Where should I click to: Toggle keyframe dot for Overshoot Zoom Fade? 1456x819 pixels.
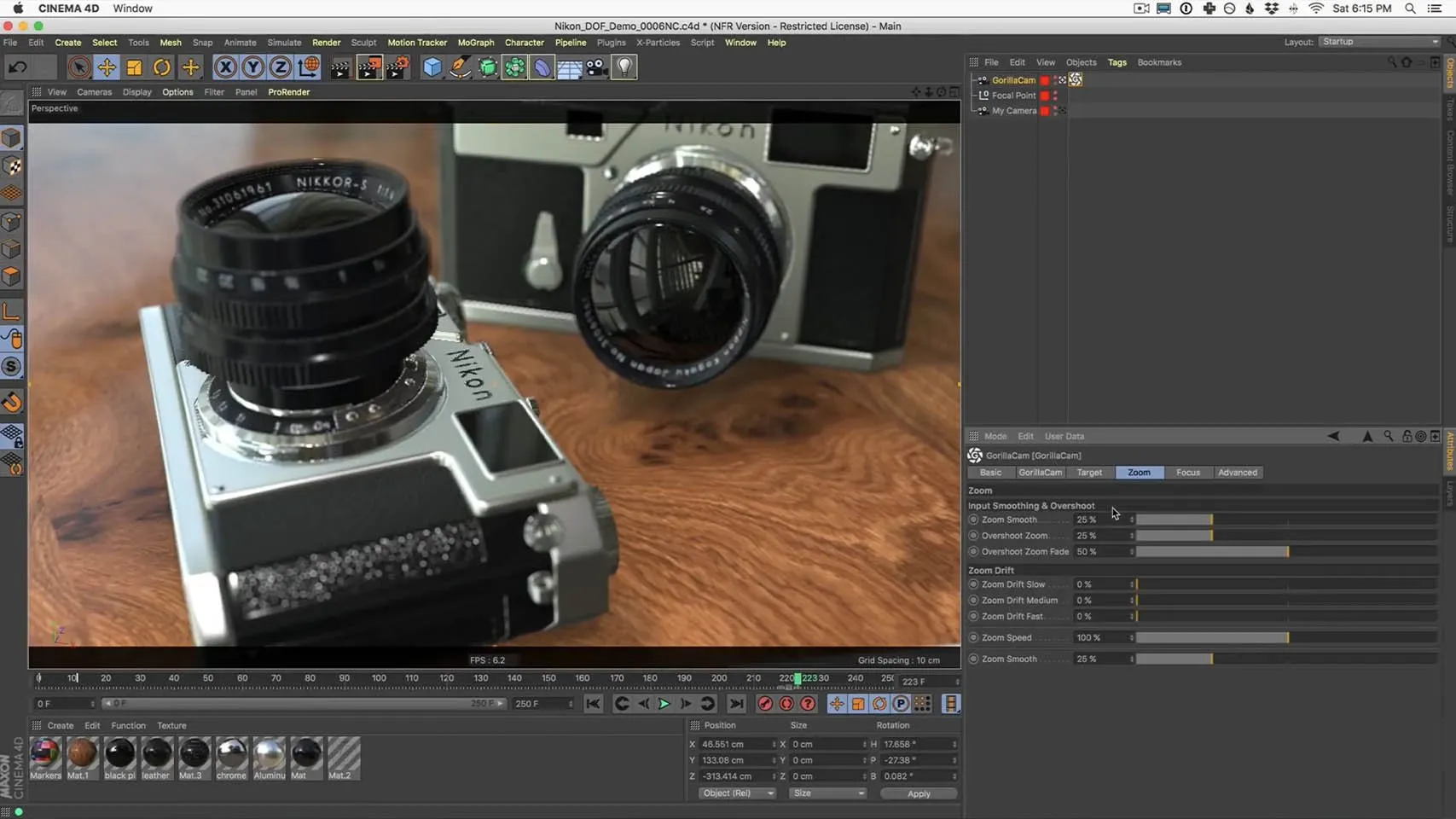tap(973, 552)
